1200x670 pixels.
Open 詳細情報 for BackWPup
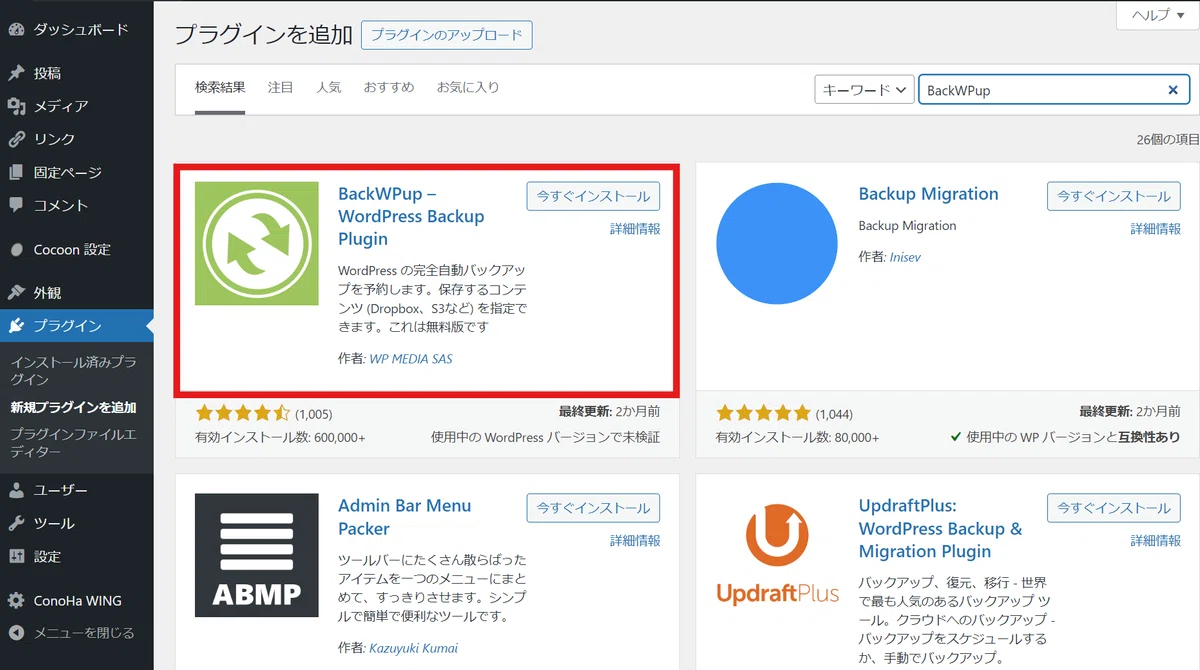(x=635, y=229)
